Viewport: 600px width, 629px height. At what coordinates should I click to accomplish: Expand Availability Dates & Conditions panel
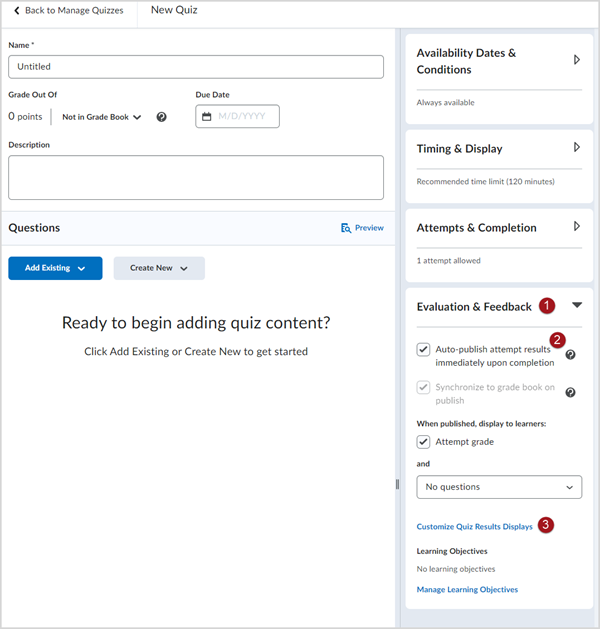tap(577, 60)
